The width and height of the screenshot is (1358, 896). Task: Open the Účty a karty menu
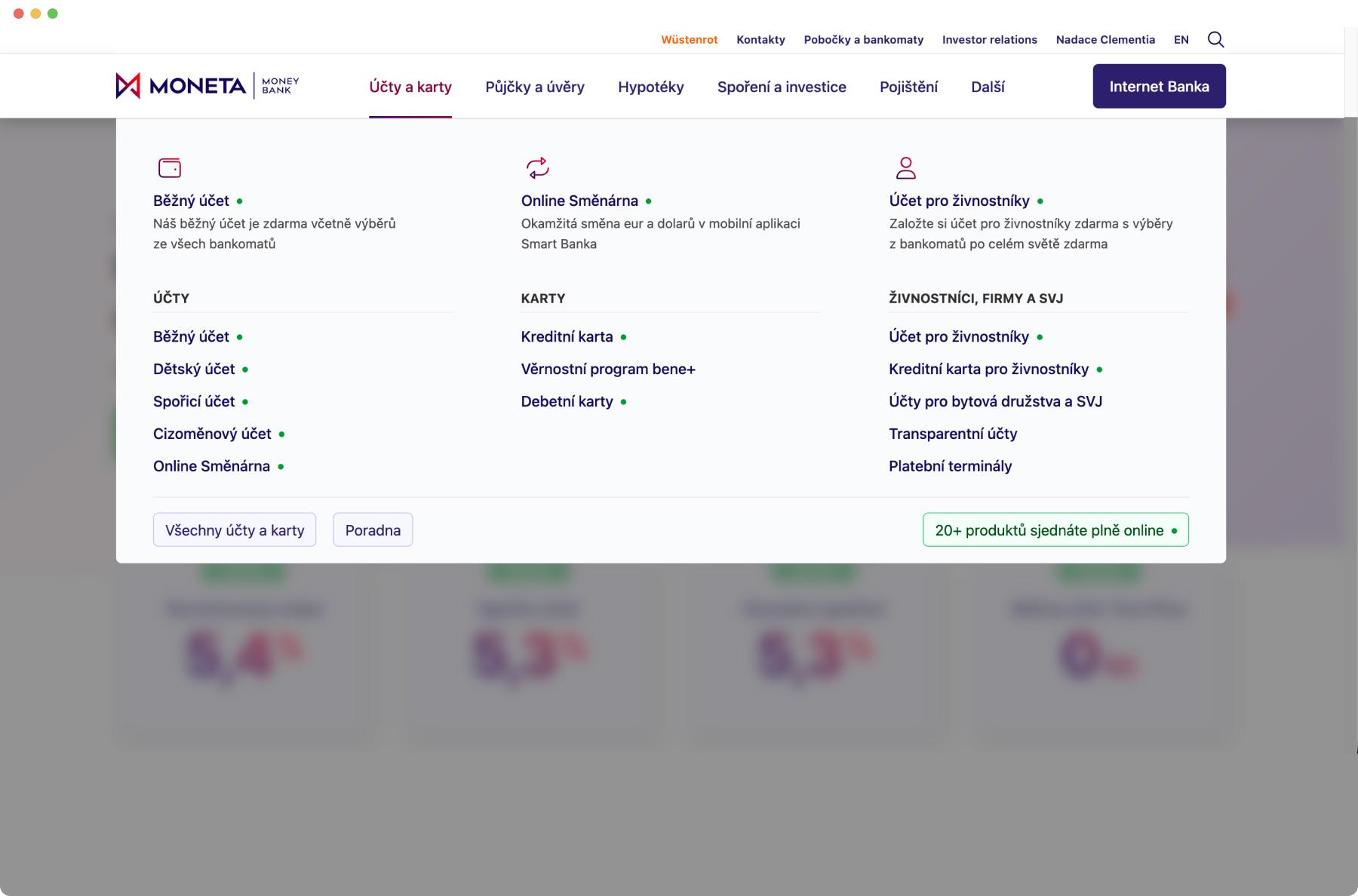(410, 87)
